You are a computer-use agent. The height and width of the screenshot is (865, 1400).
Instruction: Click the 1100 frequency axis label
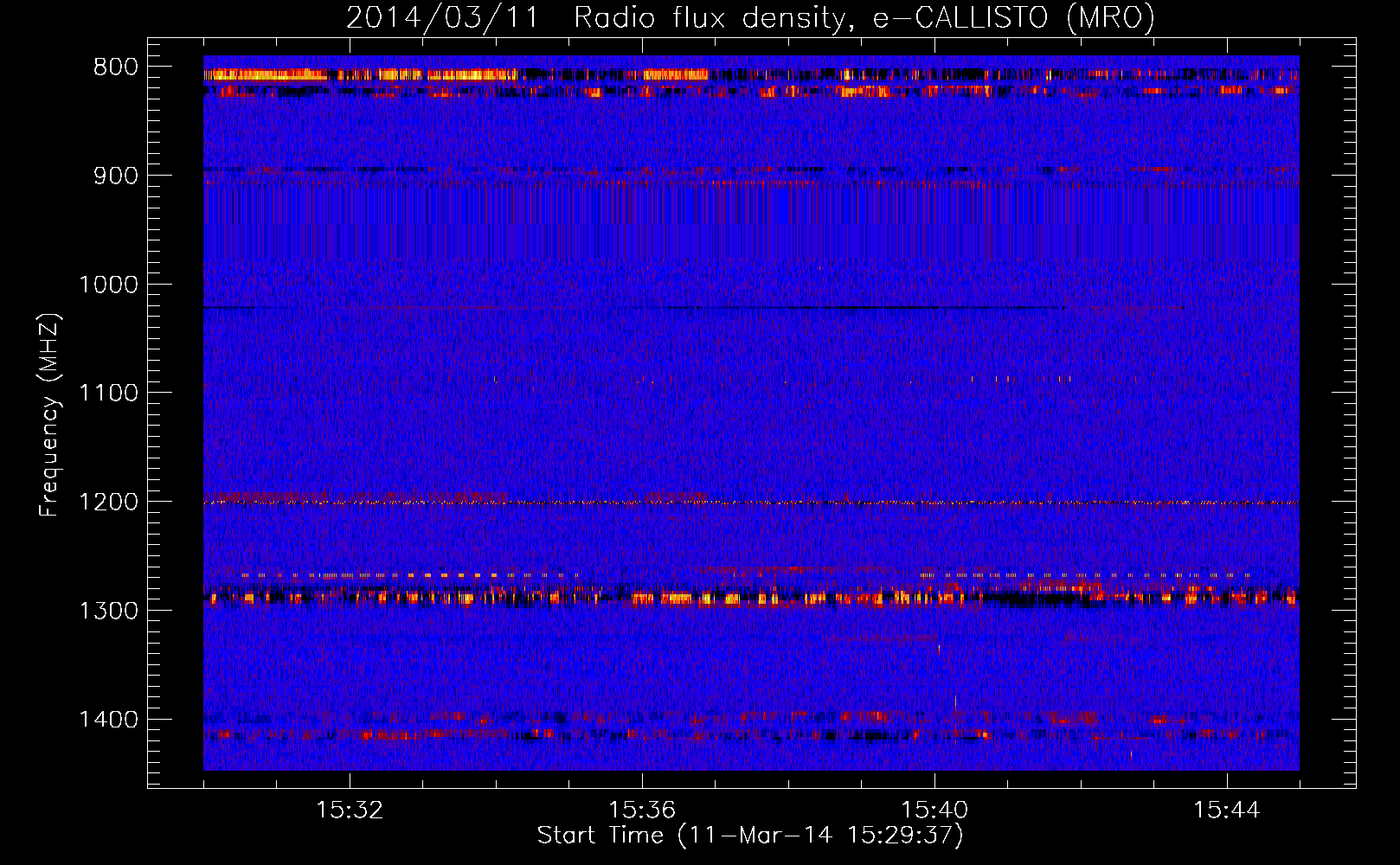pos(108,393)
